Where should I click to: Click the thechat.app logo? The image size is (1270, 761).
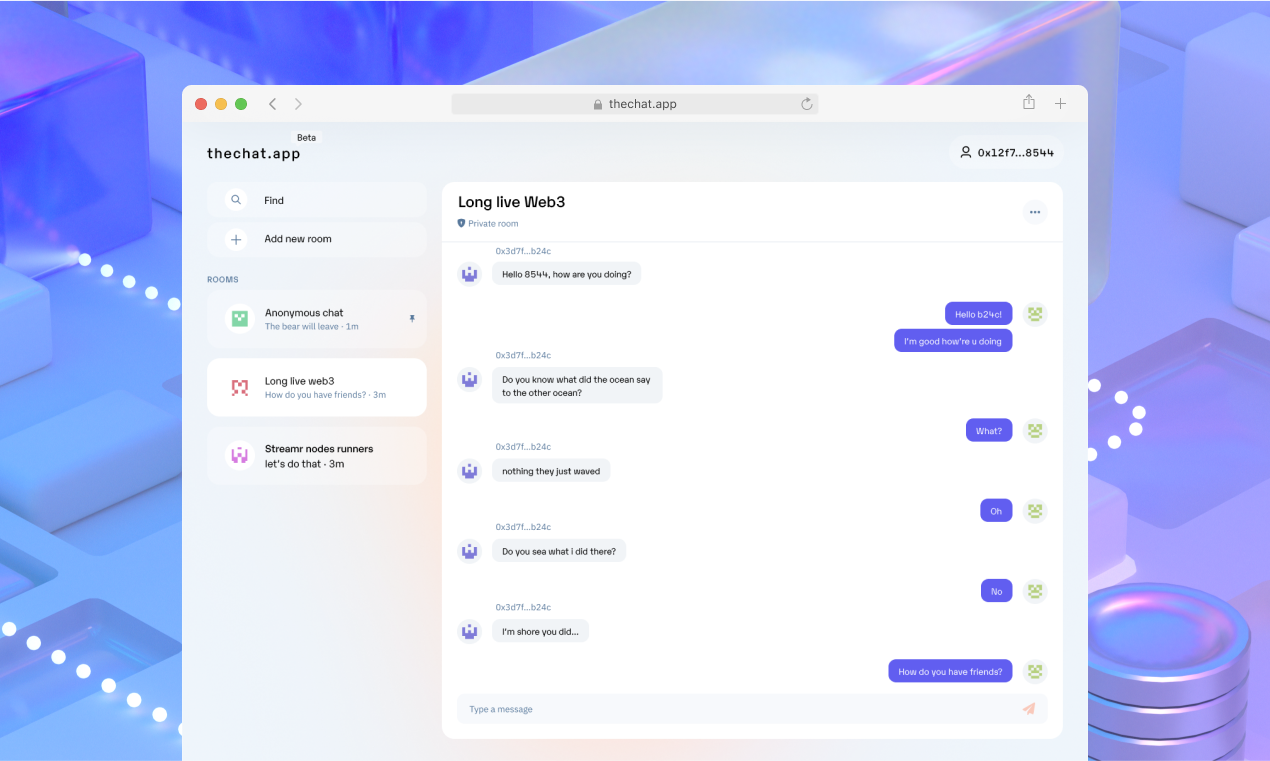coord(253,154)
